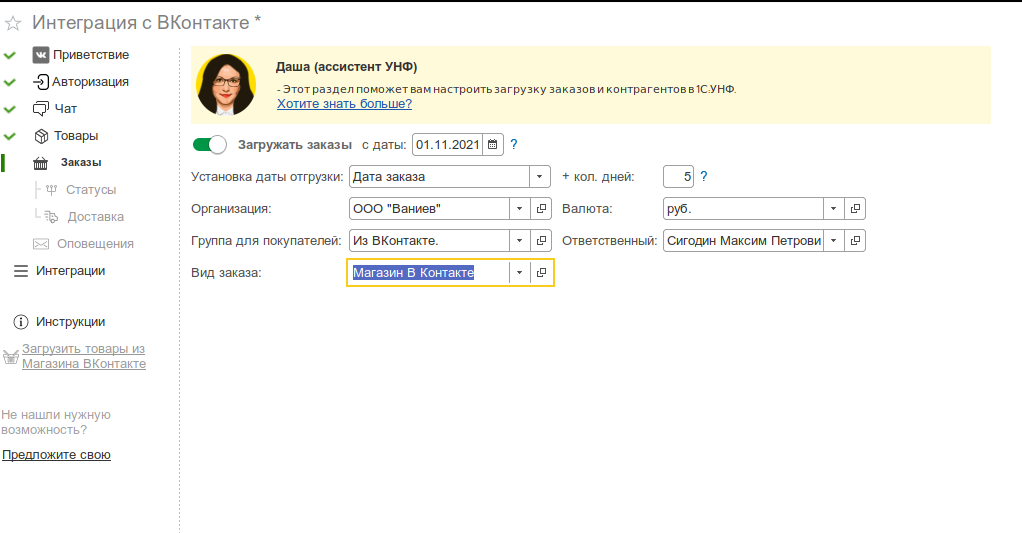Click the login icon next to Авторизация
This screenshot has height=533, width=1022.
click(41, 81)
